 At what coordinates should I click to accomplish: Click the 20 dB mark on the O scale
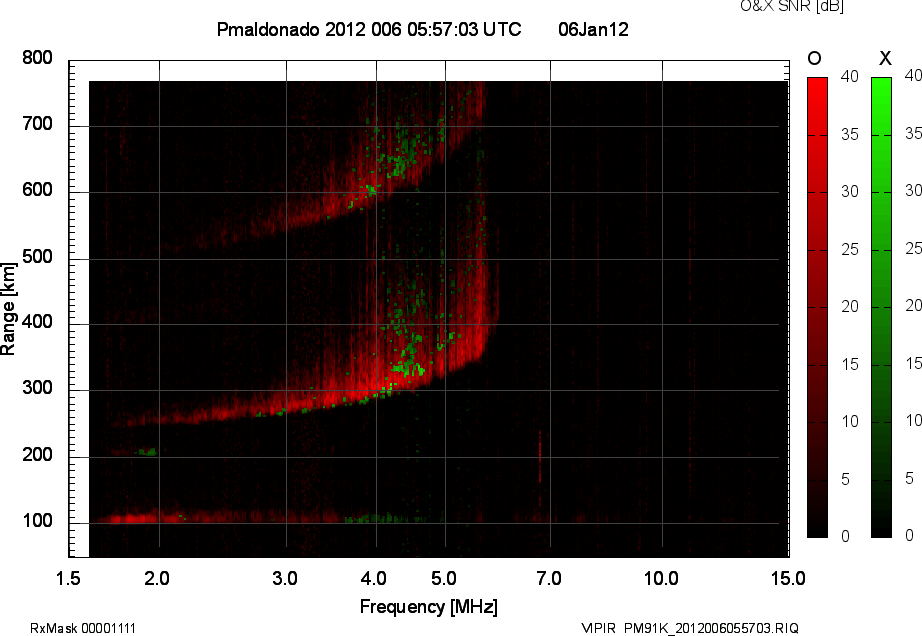(850, 307)
